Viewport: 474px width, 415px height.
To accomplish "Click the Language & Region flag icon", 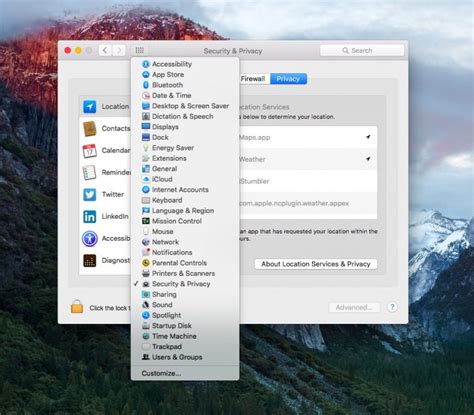I will click(146, 210).
